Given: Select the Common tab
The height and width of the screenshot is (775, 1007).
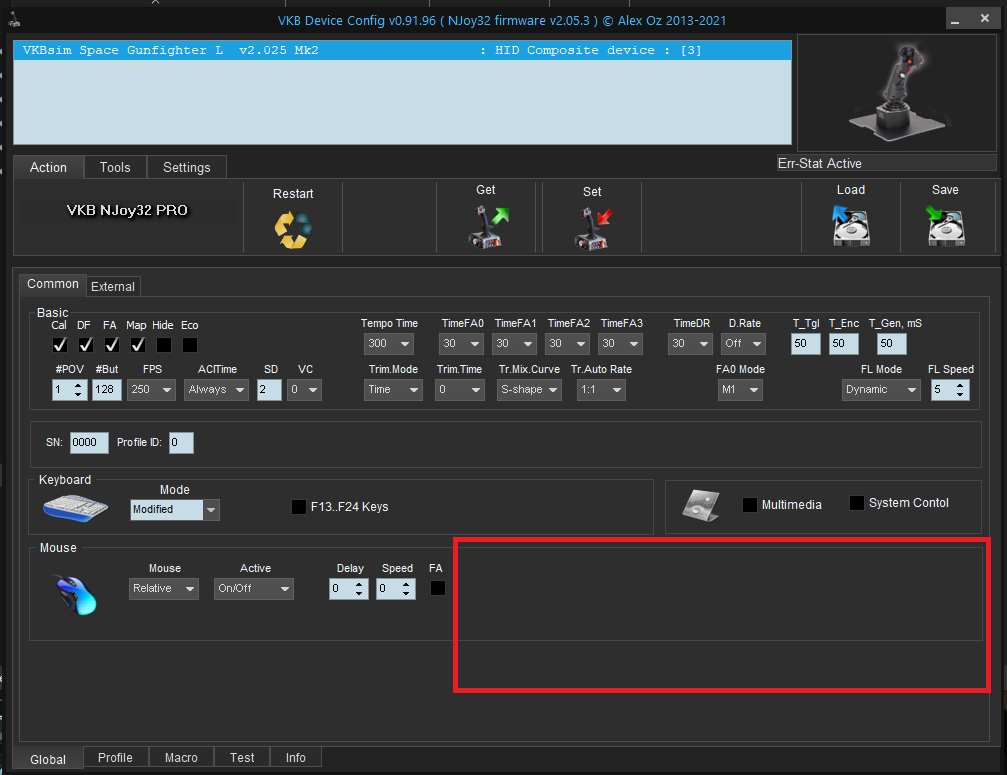Looking at the screenshot, I should click(53, 284).
